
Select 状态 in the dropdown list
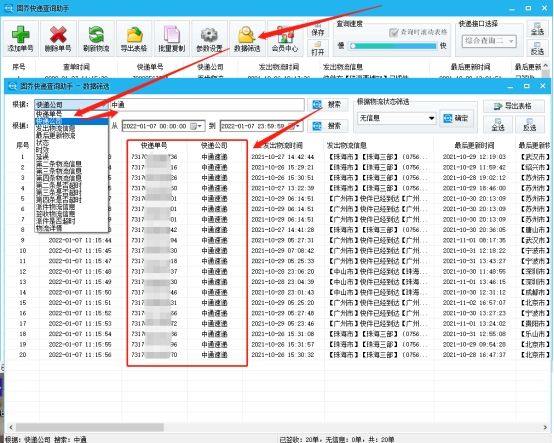(71, 142)
